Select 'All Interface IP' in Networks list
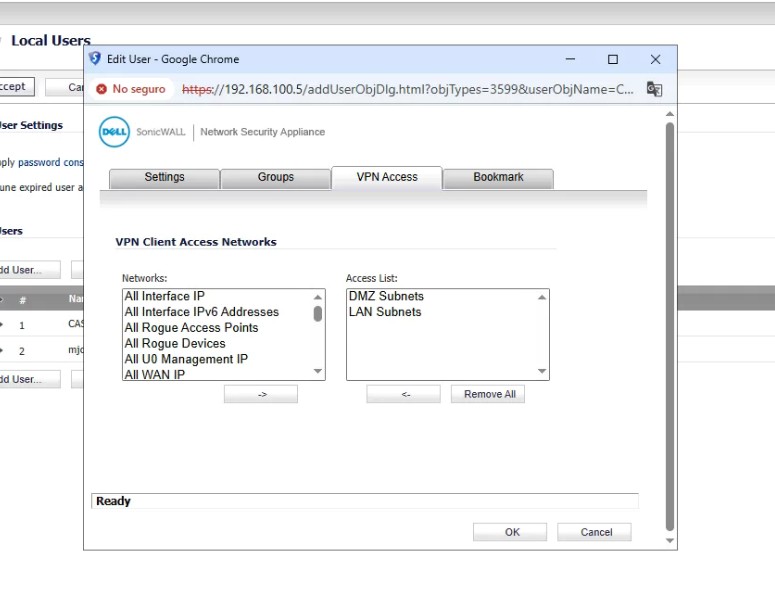The width and height of the screenshot is (775, 603). coord(164,296)
